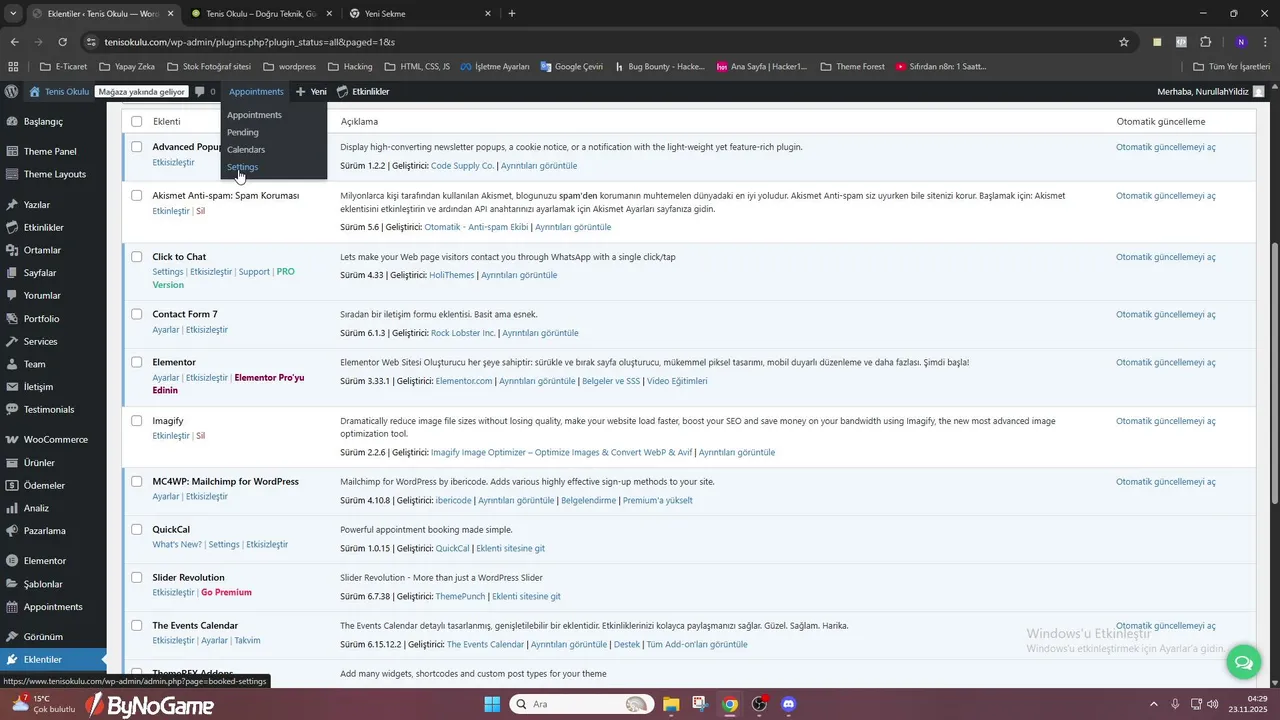This screenshot has width=1280, height=720.
Task: Check the Contact Form 7 checkbox
Action: (x=137, y=314)
